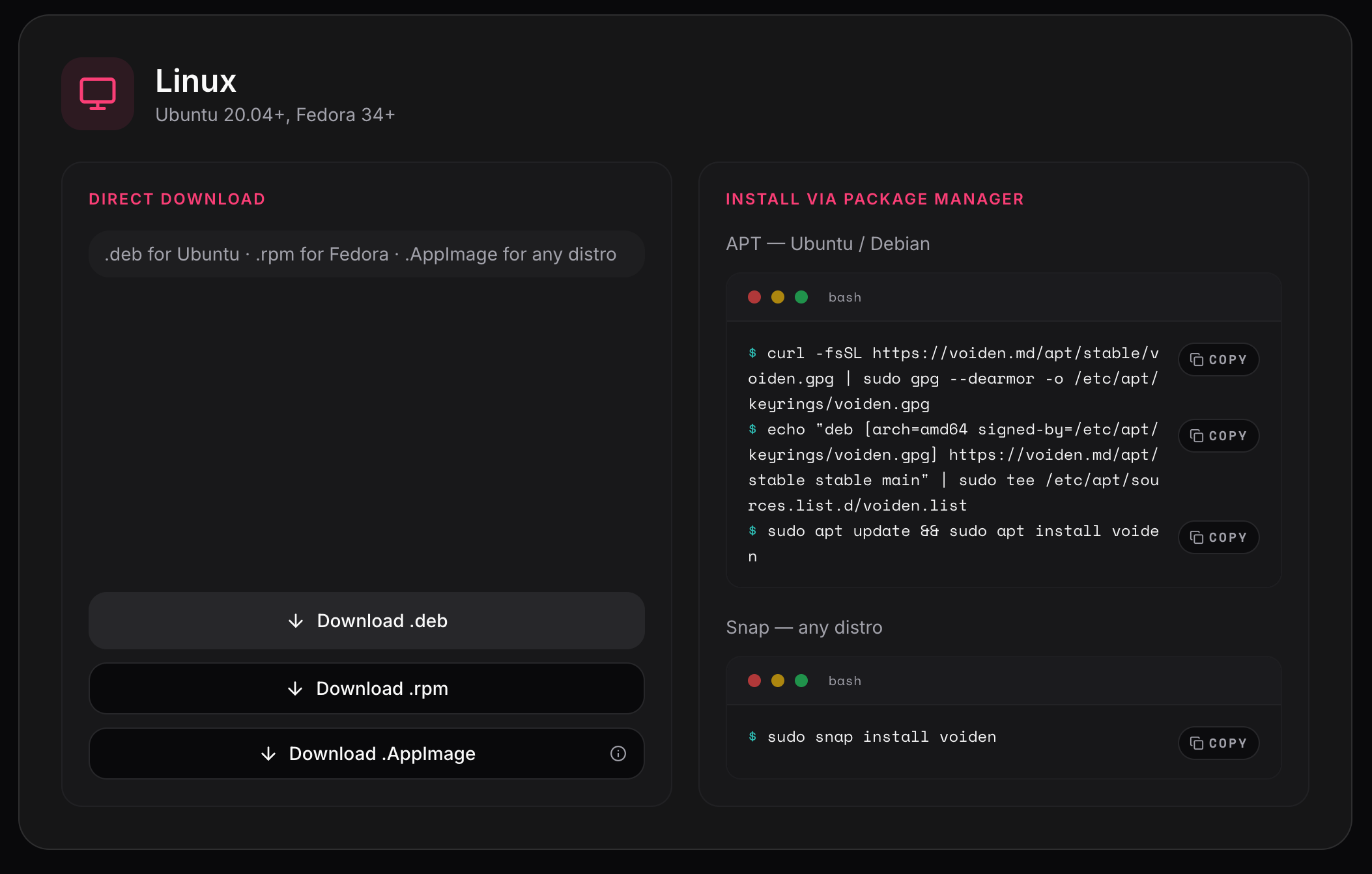
Task: Copy the sudo snap install command
Action: (1218, 743)
